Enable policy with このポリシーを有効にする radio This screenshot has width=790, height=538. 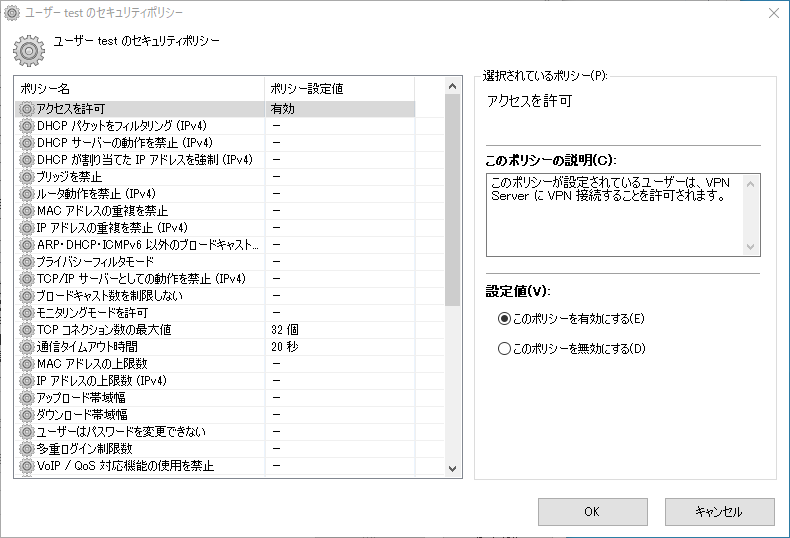(x=504, y=319)
